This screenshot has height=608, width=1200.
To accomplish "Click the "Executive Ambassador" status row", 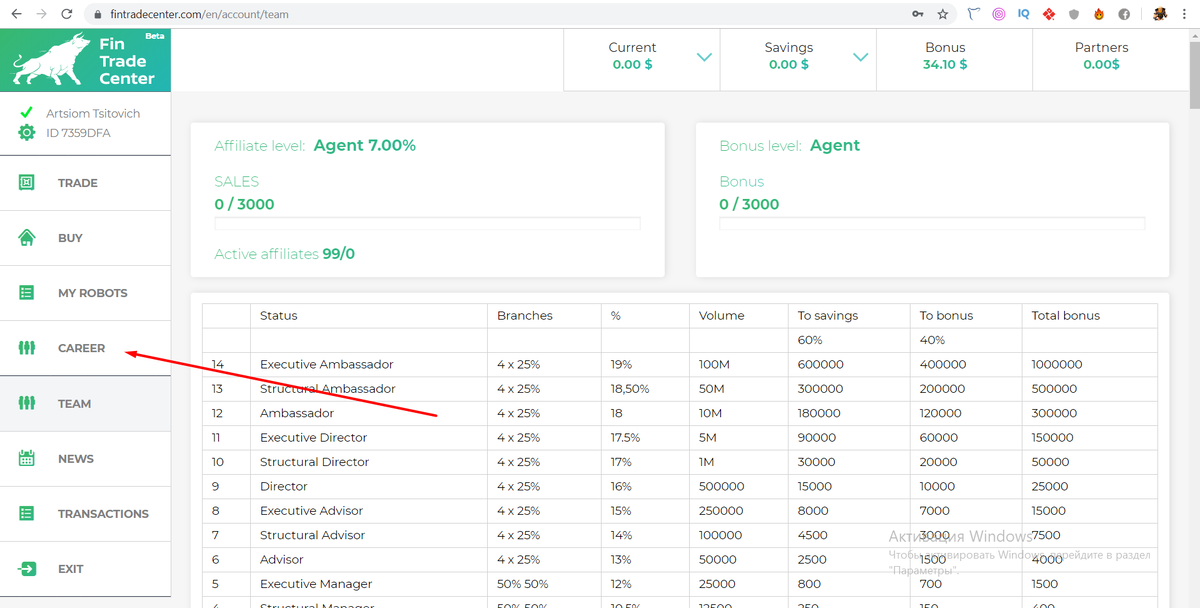I will 680,364.
